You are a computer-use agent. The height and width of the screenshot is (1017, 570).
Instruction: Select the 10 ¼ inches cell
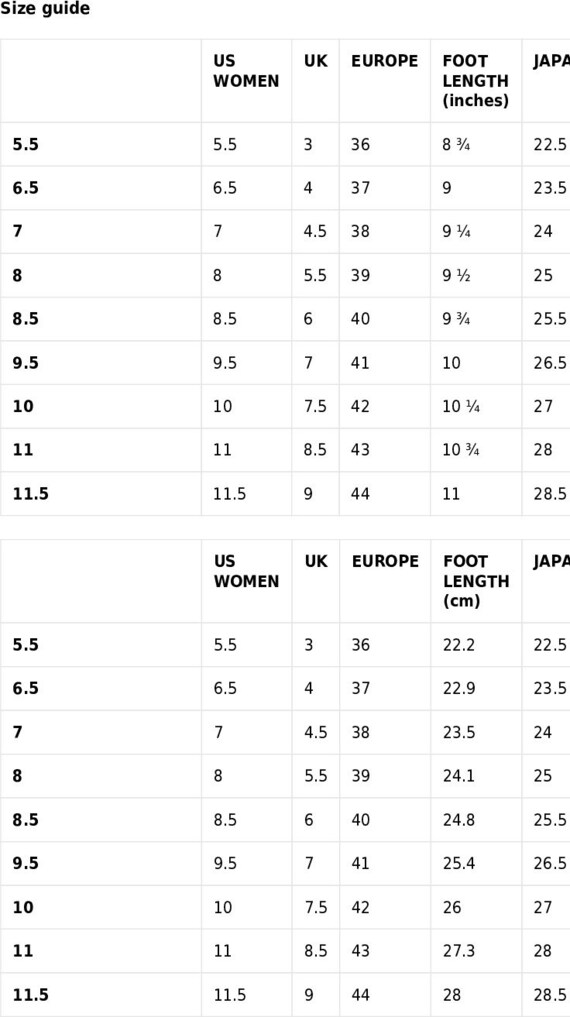tap(461, 407)
